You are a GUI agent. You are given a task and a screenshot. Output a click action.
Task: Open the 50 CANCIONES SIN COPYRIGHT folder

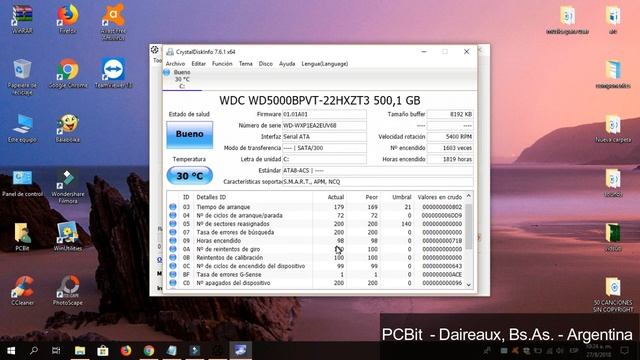point(613,295)
